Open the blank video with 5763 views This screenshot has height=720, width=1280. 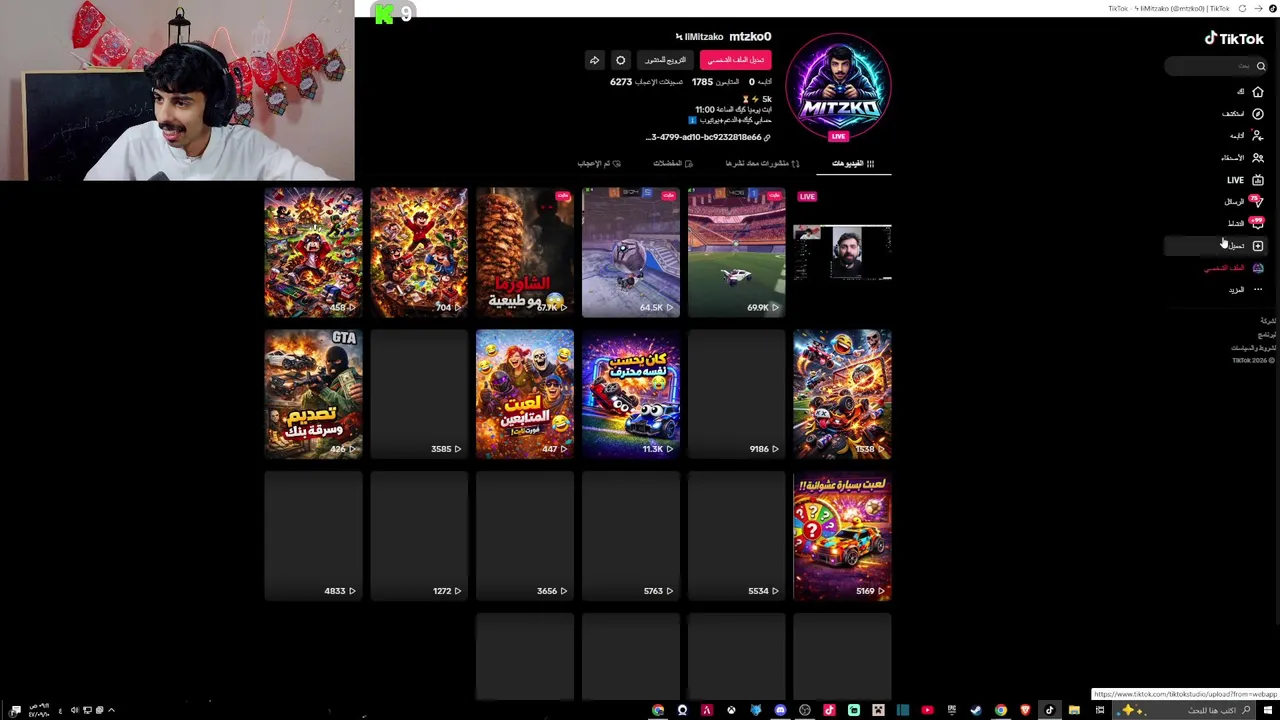point(630,536)
